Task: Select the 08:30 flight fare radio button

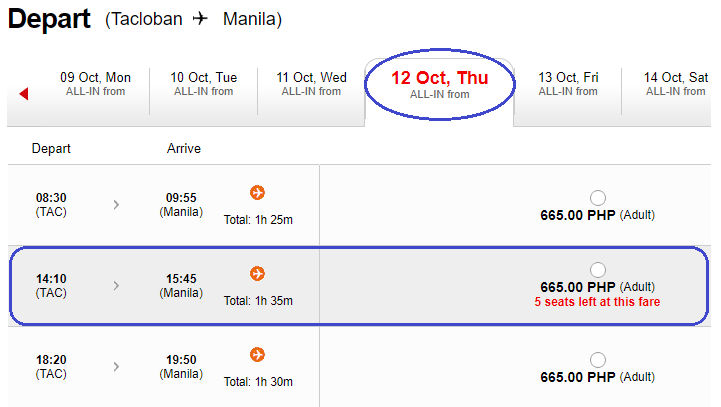Action: (x=597, y=198)
